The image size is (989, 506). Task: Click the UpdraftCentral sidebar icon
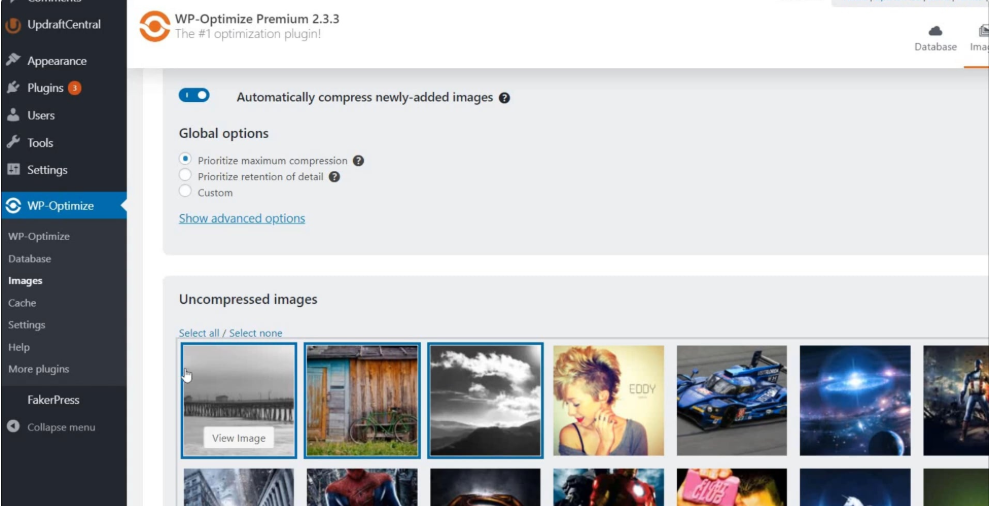(13, 26)
